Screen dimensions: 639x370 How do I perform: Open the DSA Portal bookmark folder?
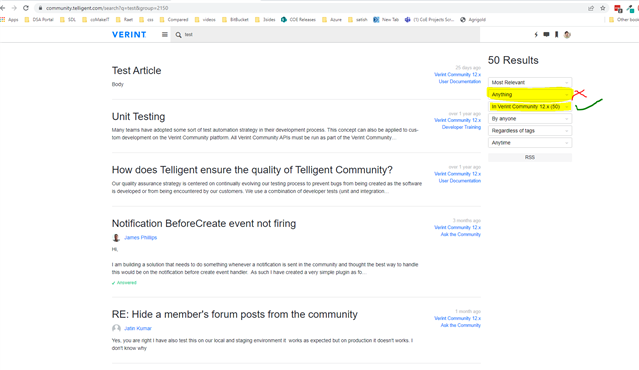click(x=39, y=20)
